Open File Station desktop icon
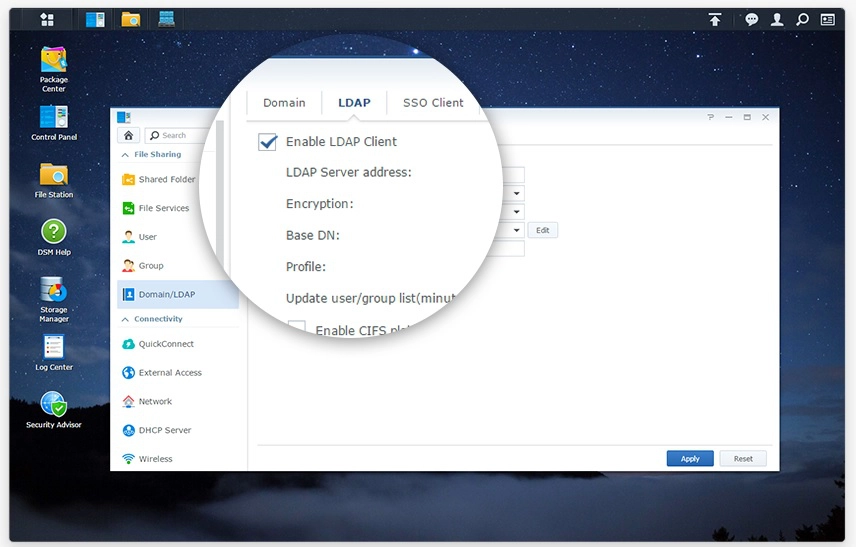Viewport: 856px width, 547px height. coord(54,181)
